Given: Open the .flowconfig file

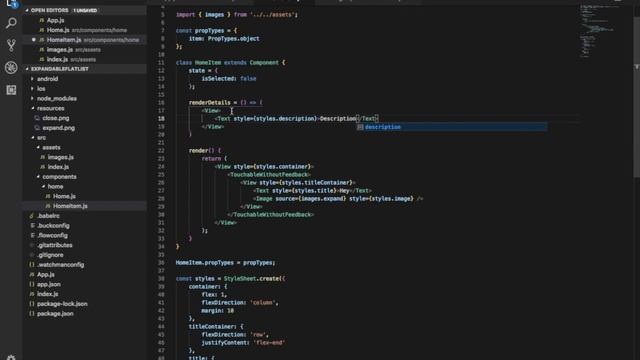Looking at the screenshot, I should [84, 236].
